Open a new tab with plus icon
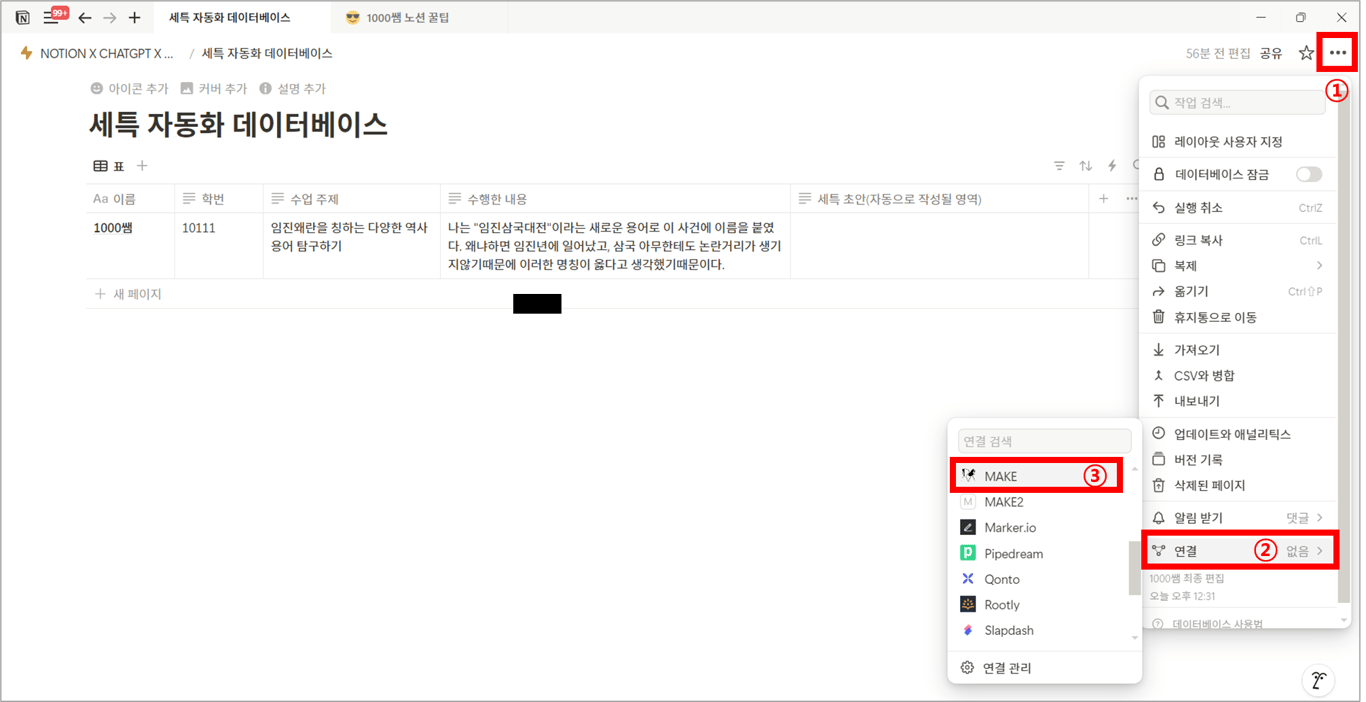Image resolution: width=1366 pixels, height=702 pixels. click(x=135, y=18)
